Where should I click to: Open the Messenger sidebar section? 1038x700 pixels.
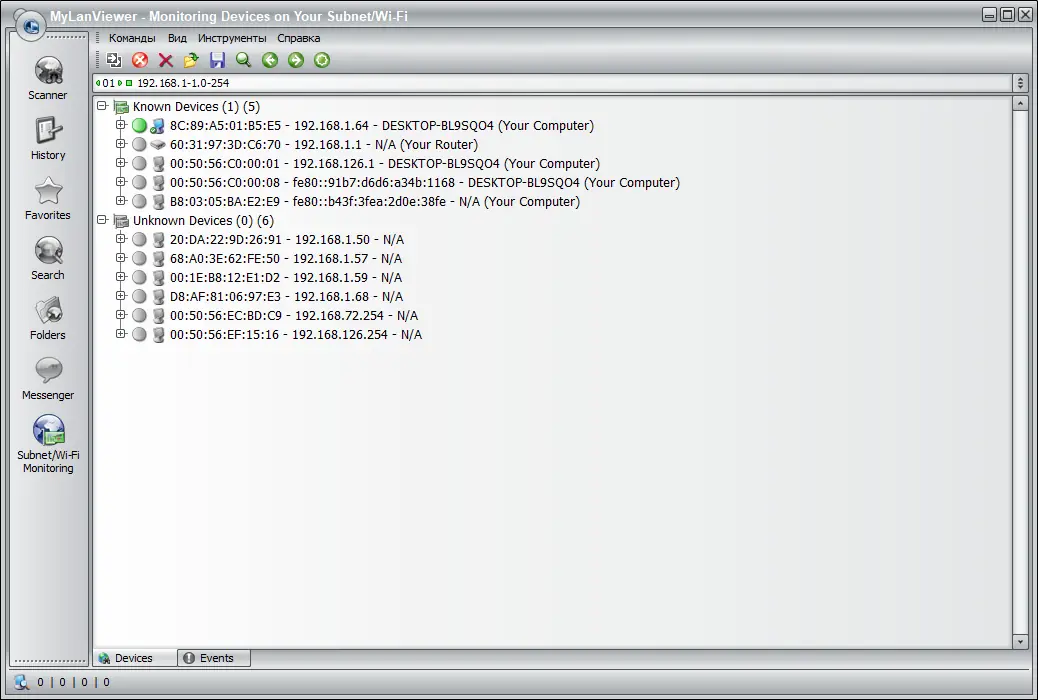[48, 378]
